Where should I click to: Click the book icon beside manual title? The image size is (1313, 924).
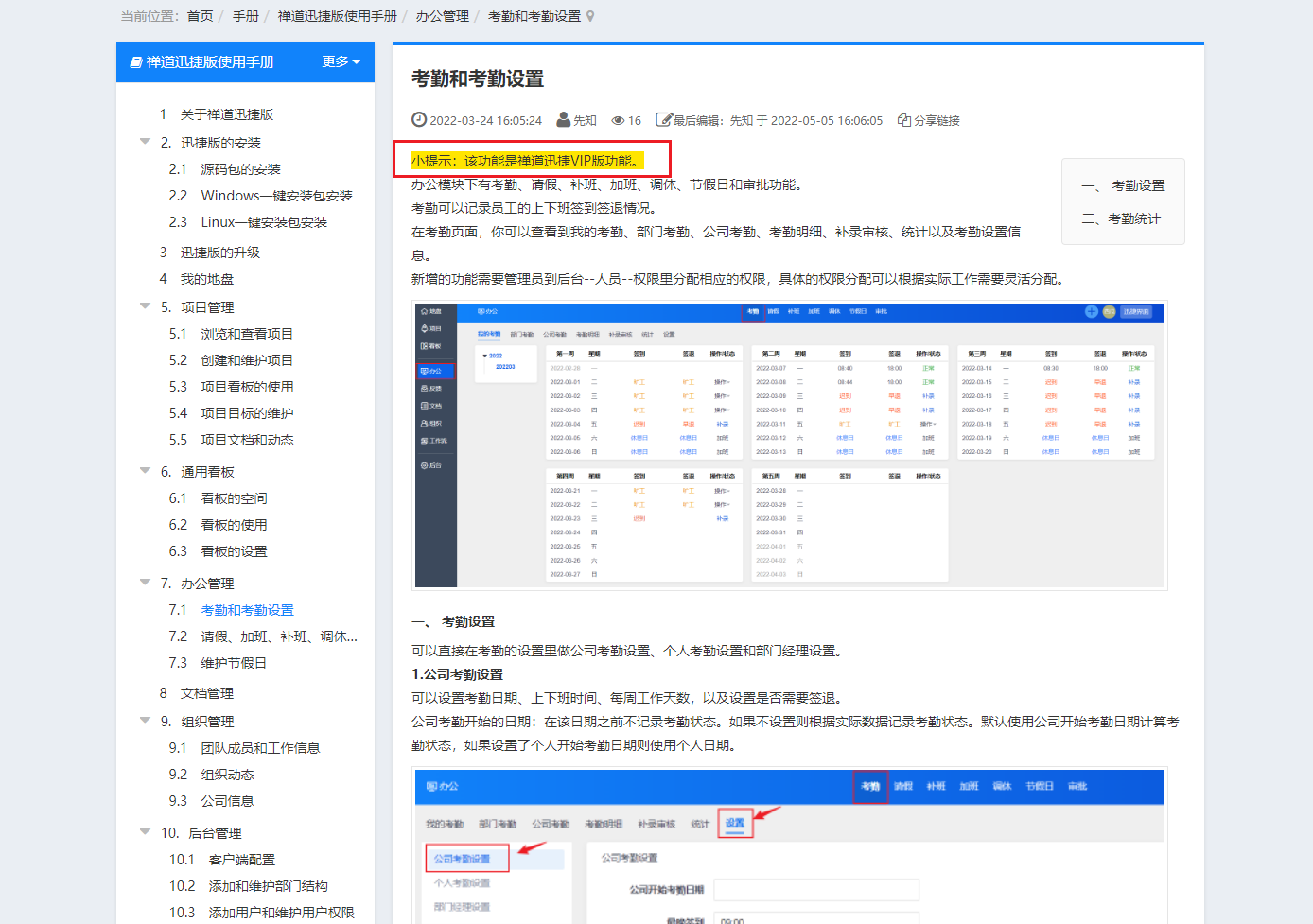(x=136, y=62)
